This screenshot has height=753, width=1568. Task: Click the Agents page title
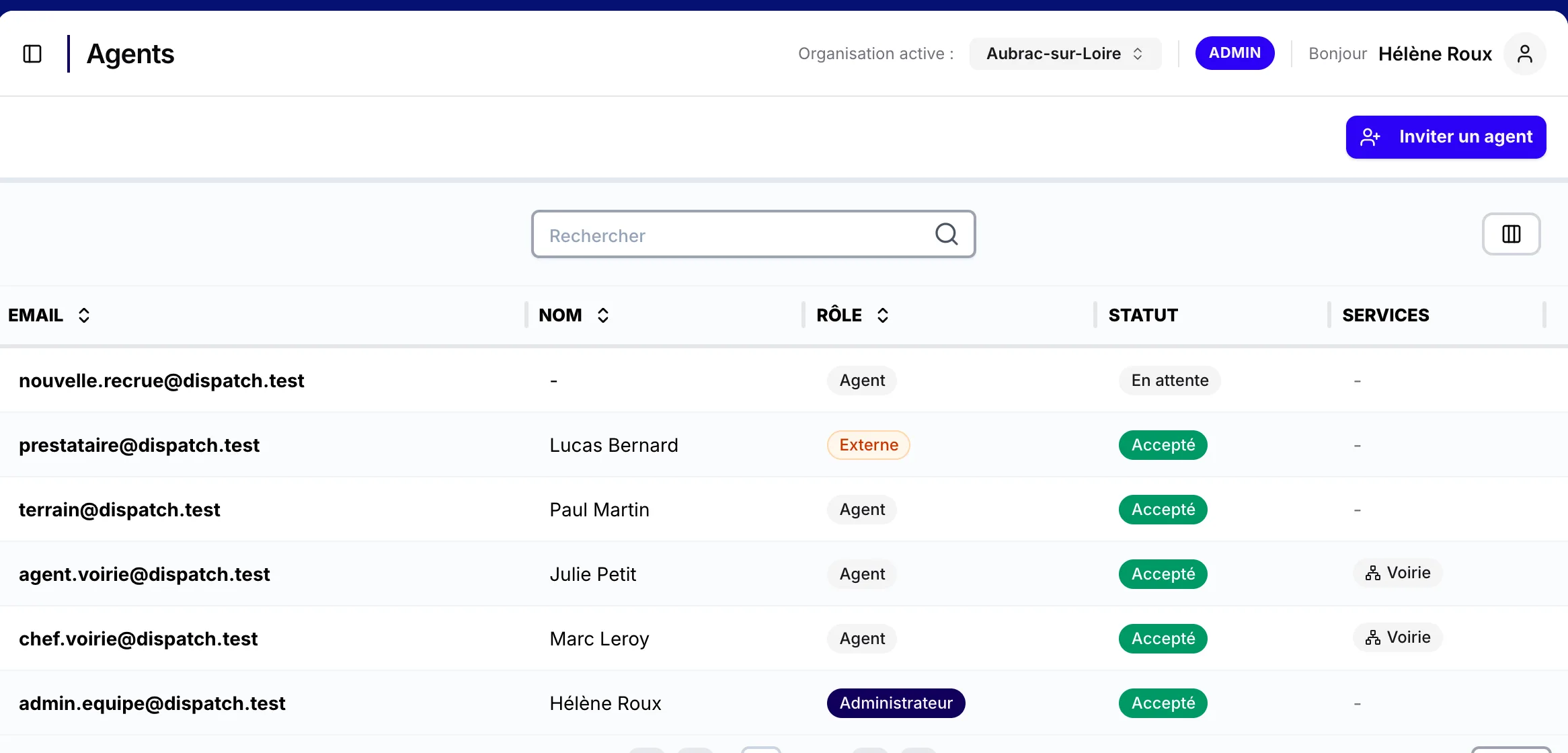pos(130,54)
